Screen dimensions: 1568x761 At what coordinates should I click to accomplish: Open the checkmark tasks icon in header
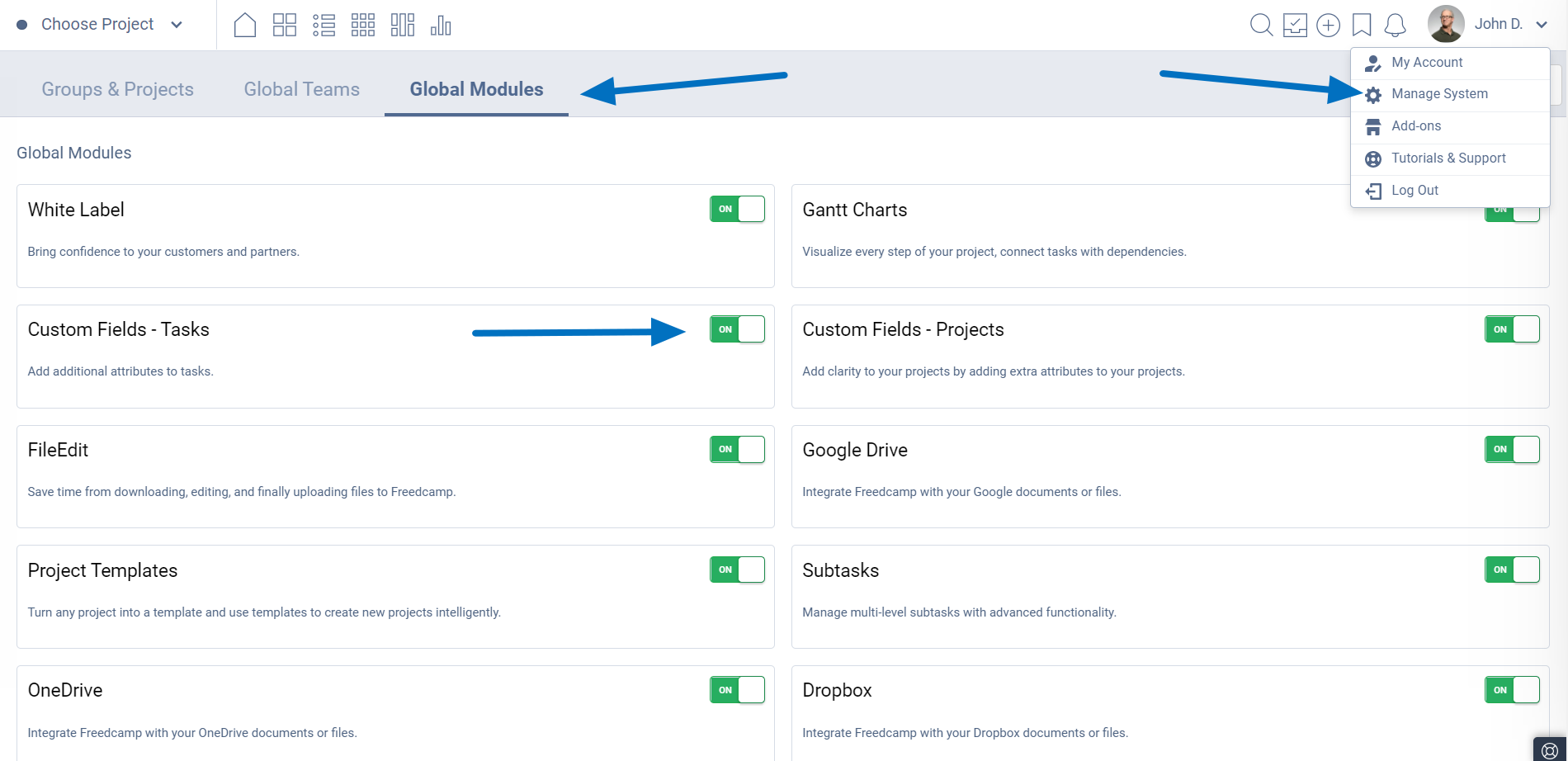(1295, 25)
